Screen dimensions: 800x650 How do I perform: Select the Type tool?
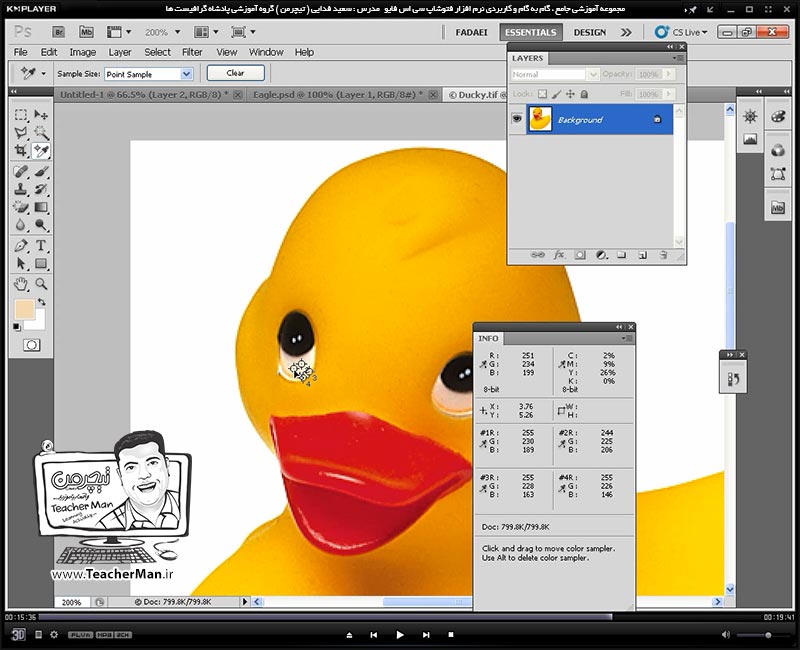[x=41, y=245]
